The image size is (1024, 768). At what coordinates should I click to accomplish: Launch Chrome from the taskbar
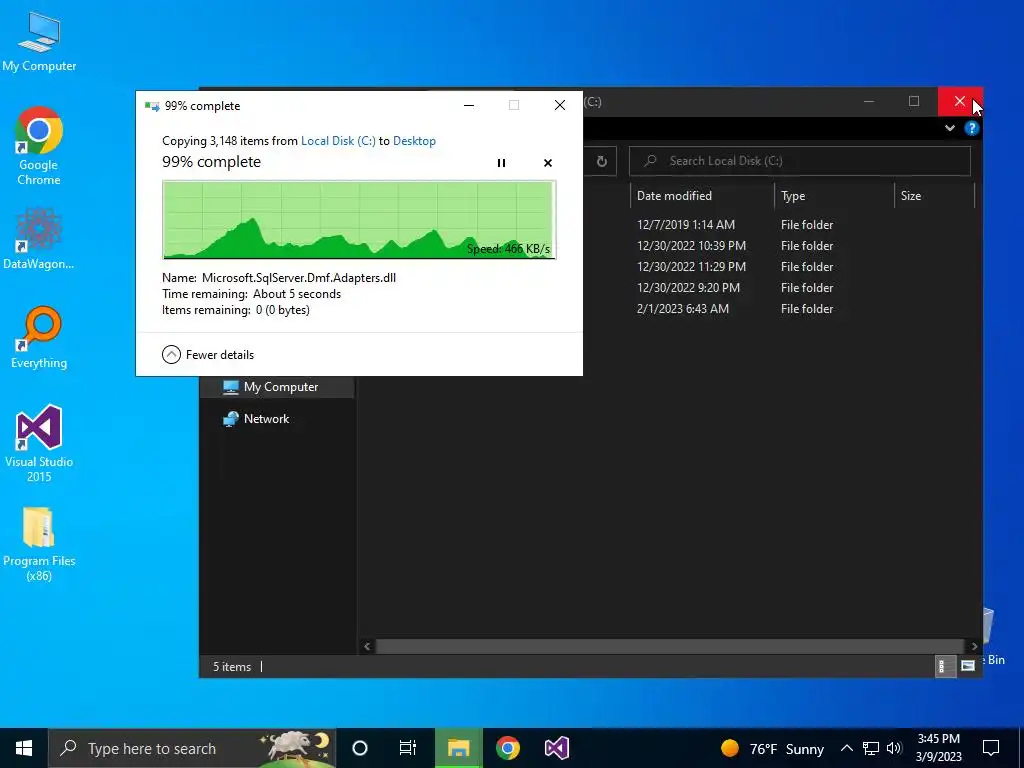tap(507, 748)
